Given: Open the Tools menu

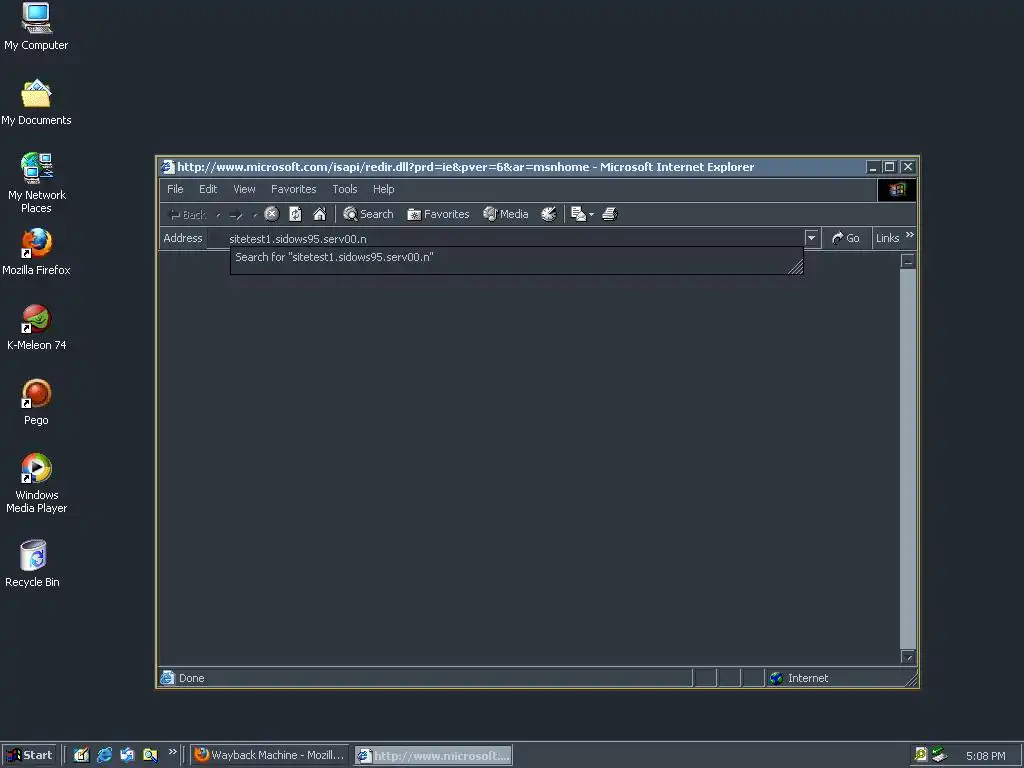Looking at the screenshot, I should click(345, 189).
